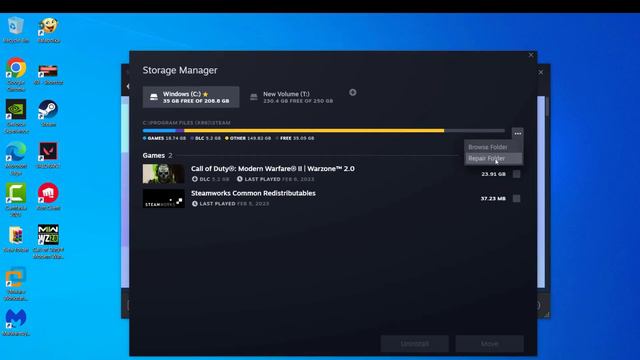Open the GeForce Experience desktop shortcut
Image resolution: width=640 pixels, height=360 pixels.
[x=16, y=116]
